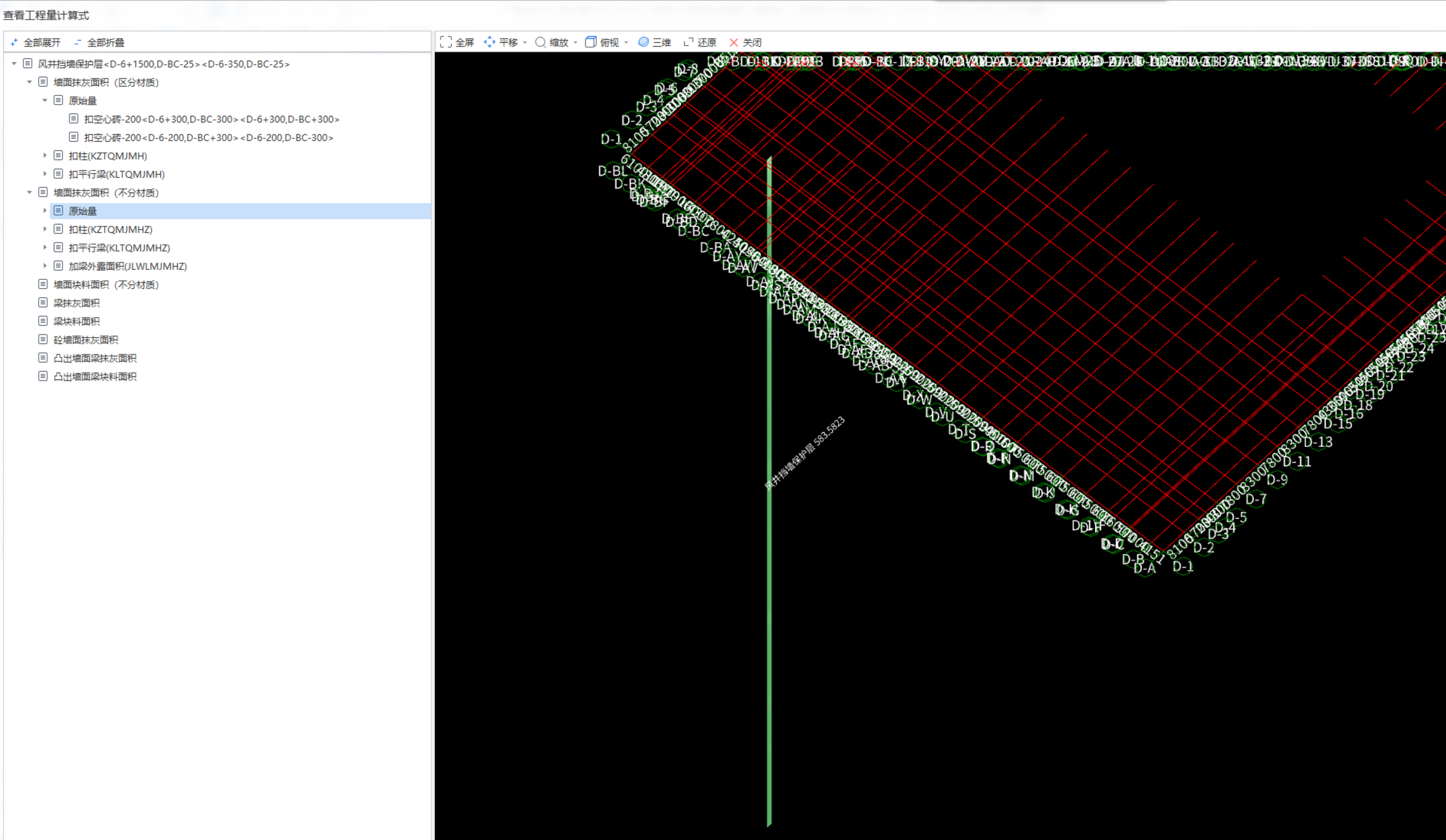Click the 全部展开 expand-all button
This screenshot has width=1446, height=840.
pos(35,42)
